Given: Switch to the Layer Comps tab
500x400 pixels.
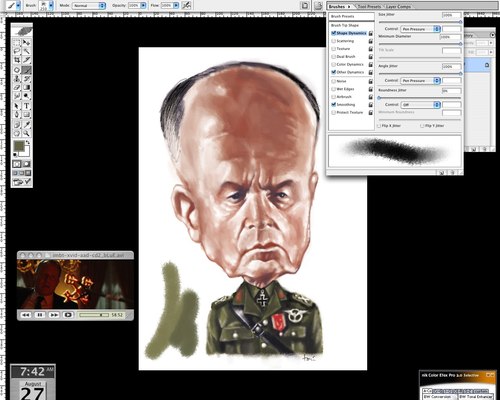Looking at the screenshot, I should [398, 6].
